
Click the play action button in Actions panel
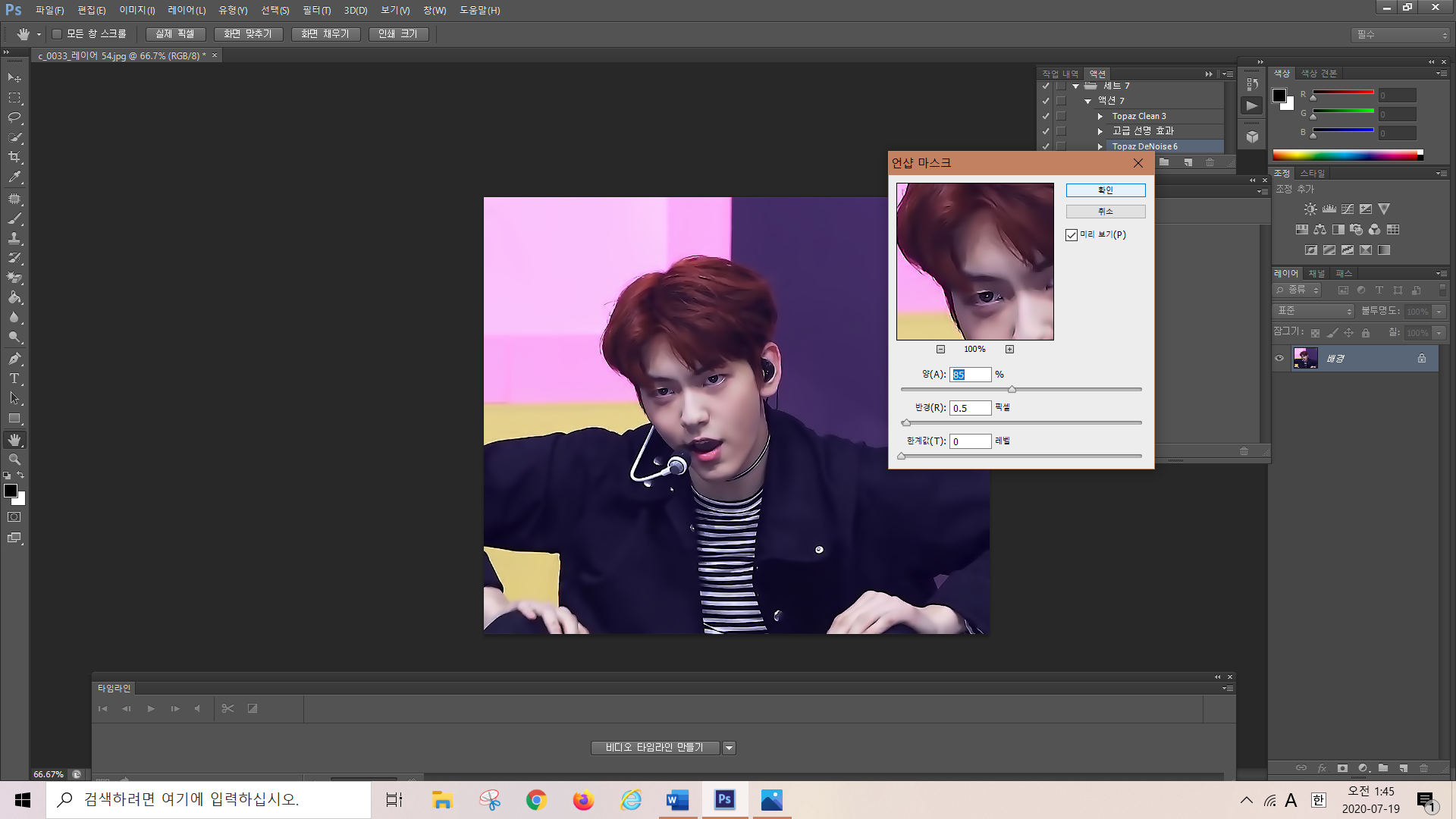pyautogui.click(x=1252, y=106)
